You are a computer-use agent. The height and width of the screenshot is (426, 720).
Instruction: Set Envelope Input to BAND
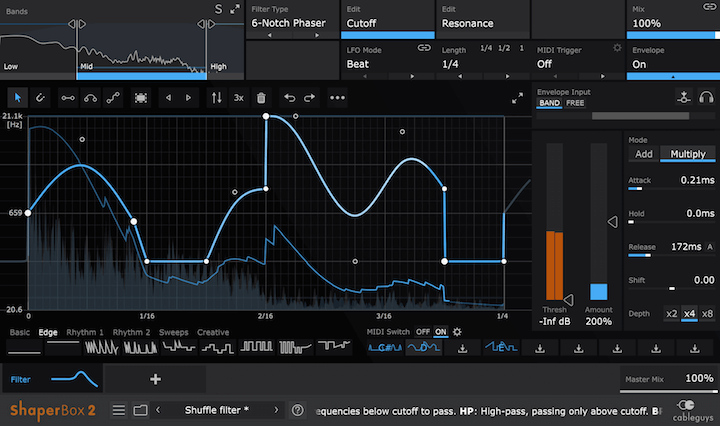[x=550, y=103]
